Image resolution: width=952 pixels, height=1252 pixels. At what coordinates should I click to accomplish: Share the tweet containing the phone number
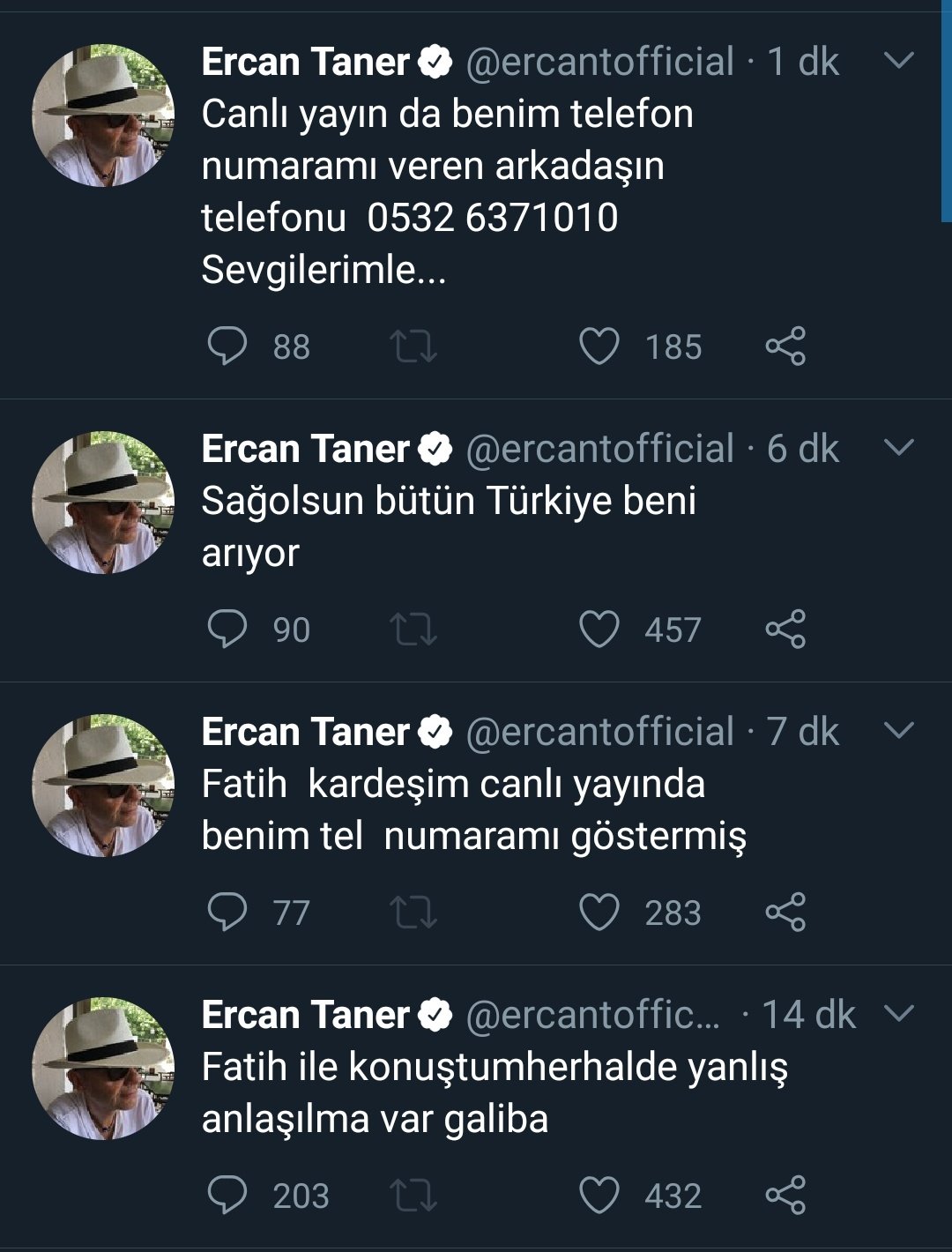tap(785, 346)
